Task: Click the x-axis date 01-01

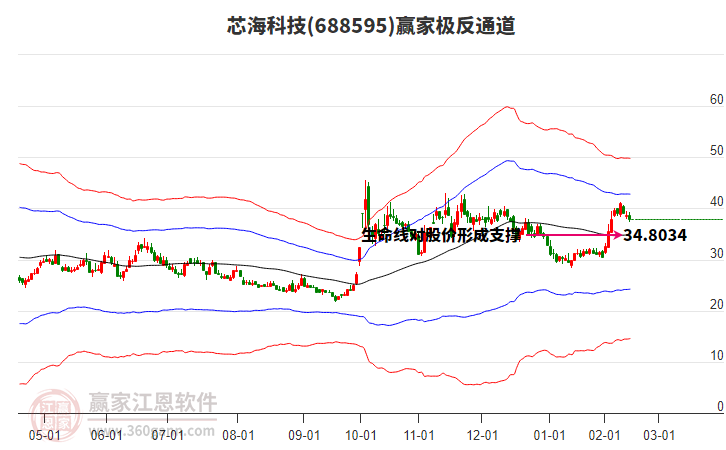Action: pyautogui.click(x=550, y=435)
